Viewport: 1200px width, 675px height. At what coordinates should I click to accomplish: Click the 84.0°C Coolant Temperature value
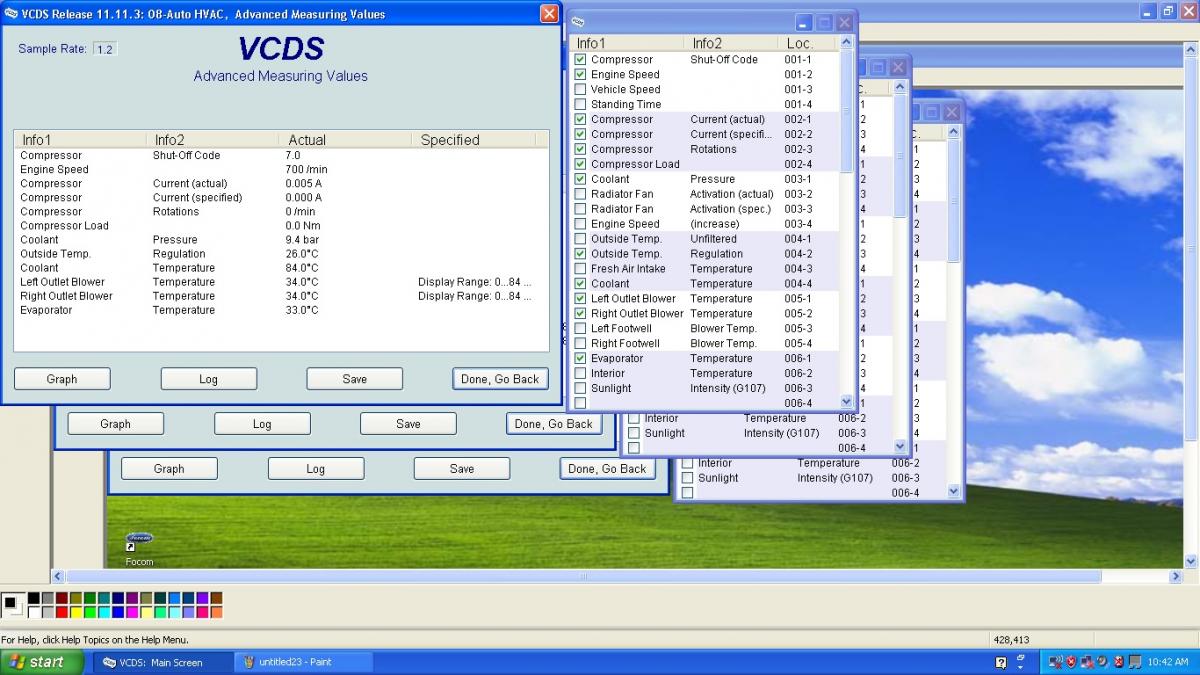tap(302, 267)
